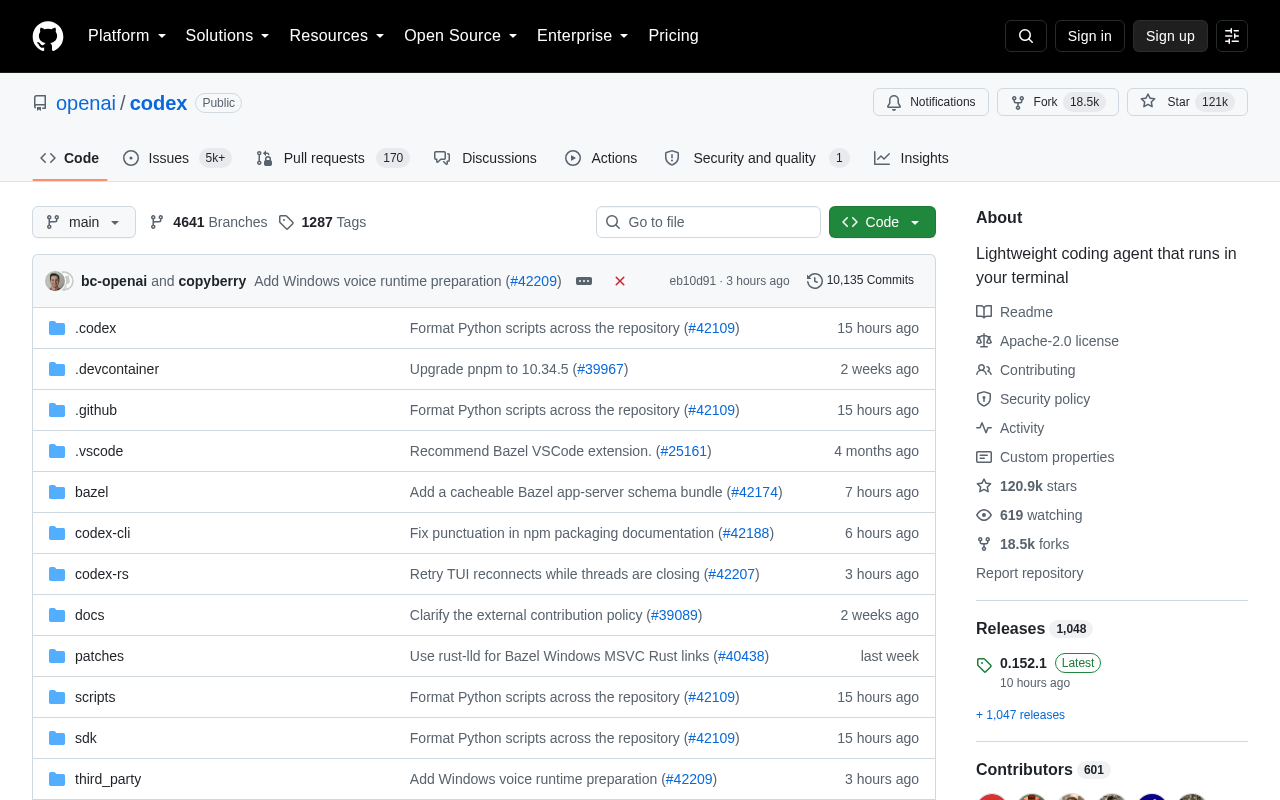The height and width of the screenshot is (800, 1280).
Task: Star the repository with Star button
Action: click(1187, 102)
